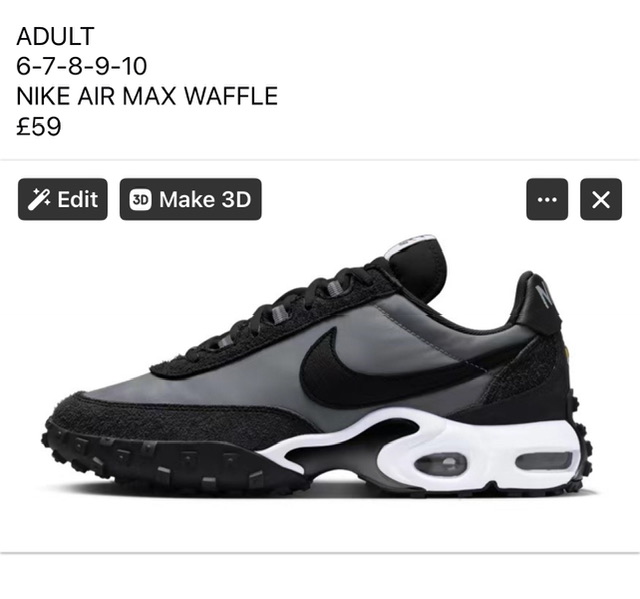Click the 6-7-8-9-10 sizes line
640x599 pixels.
[82, 66]
